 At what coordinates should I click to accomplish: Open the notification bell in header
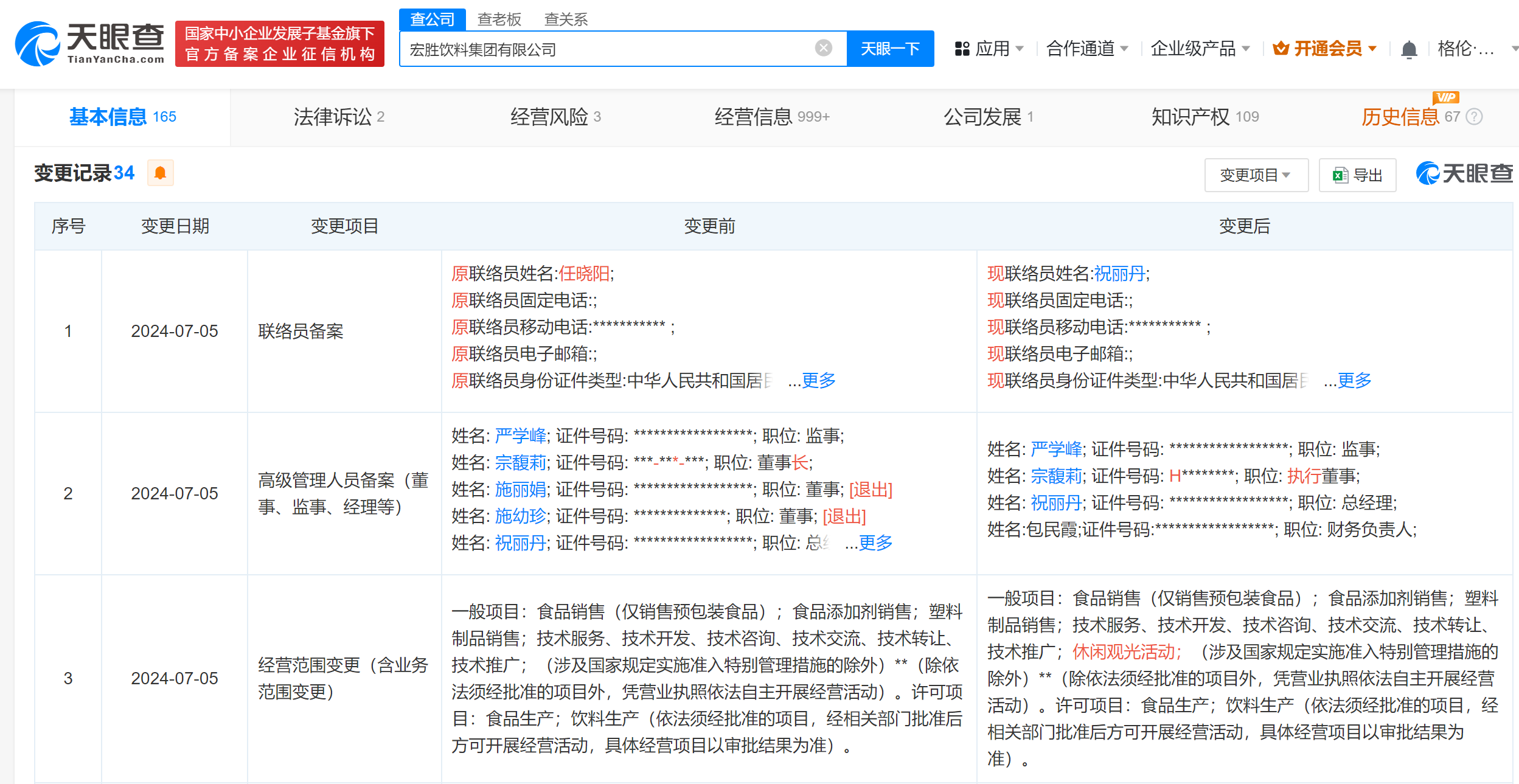point(1409,49)
